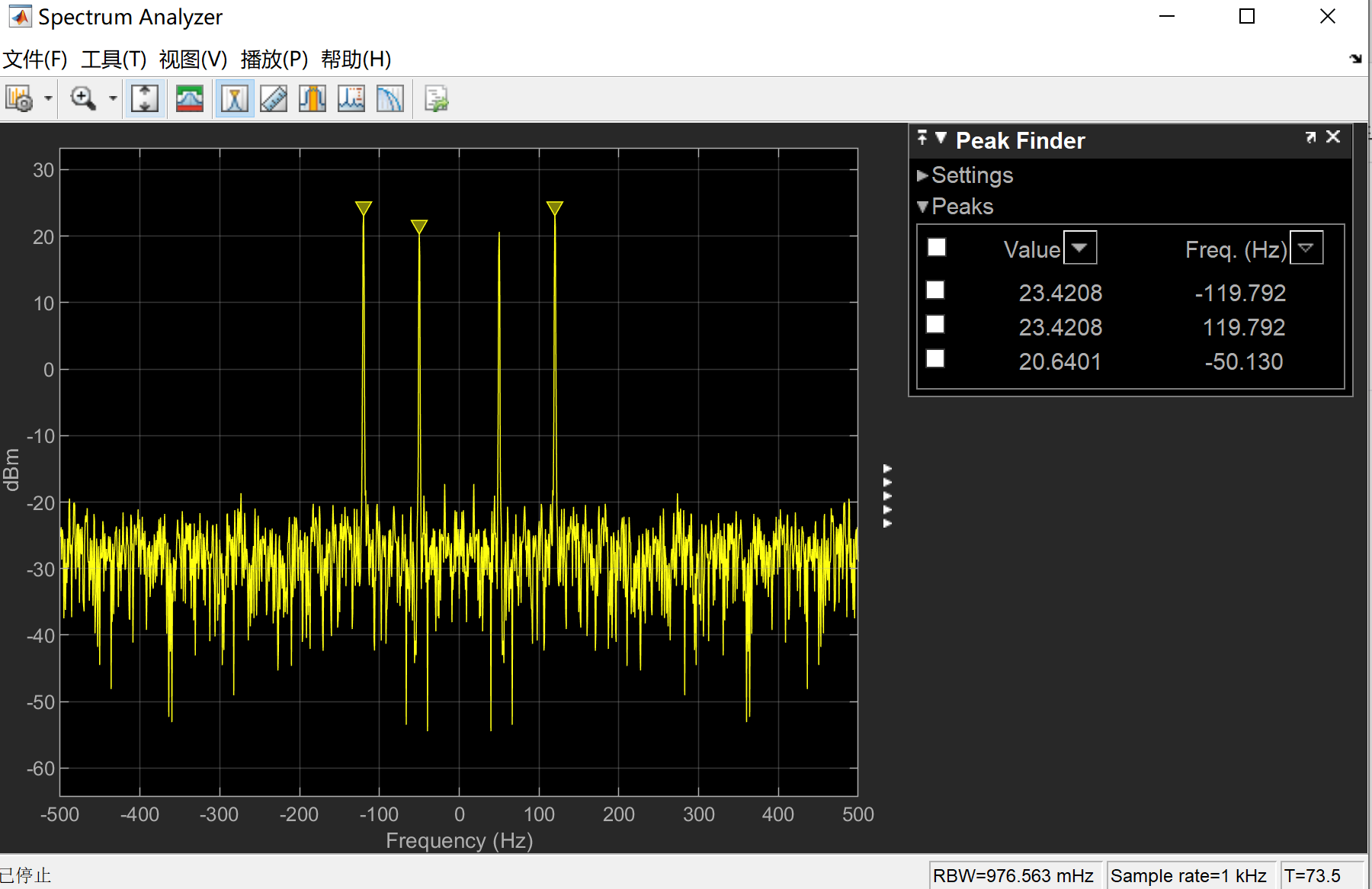Image resolution: width=1372 pixels, height=889 pixels.
Task: Open the configuration properties toolbar icon
Action: click(19, 99)
